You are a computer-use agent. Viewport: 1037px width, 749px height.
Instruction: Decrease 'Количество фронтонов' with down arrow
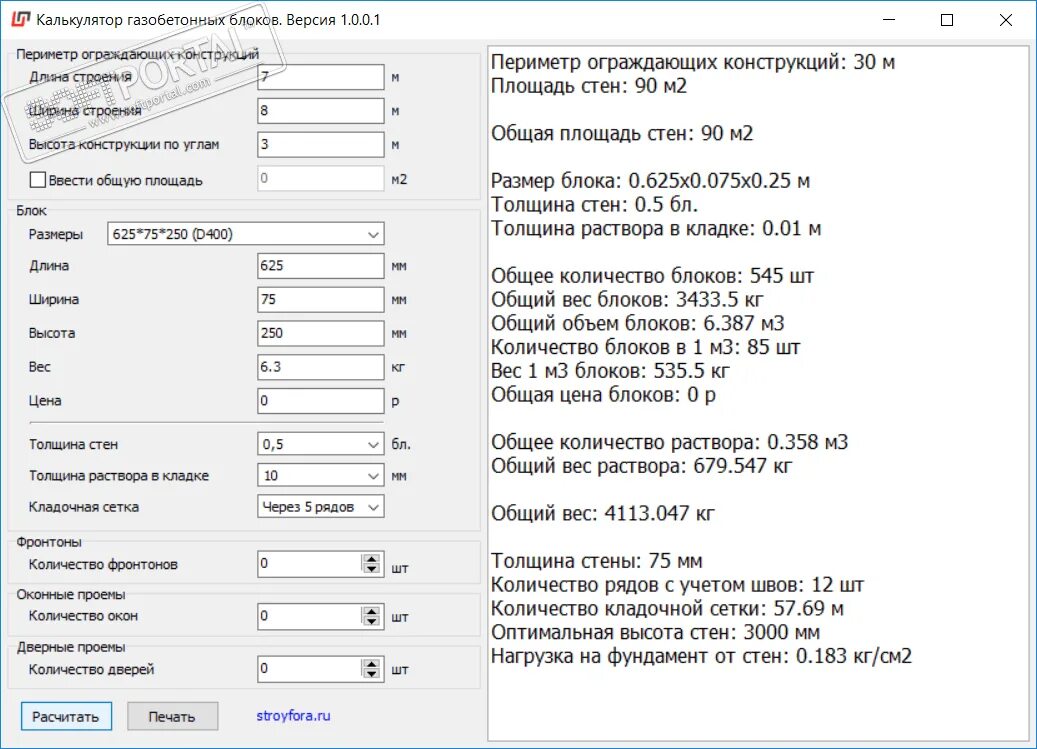point(372,569)
